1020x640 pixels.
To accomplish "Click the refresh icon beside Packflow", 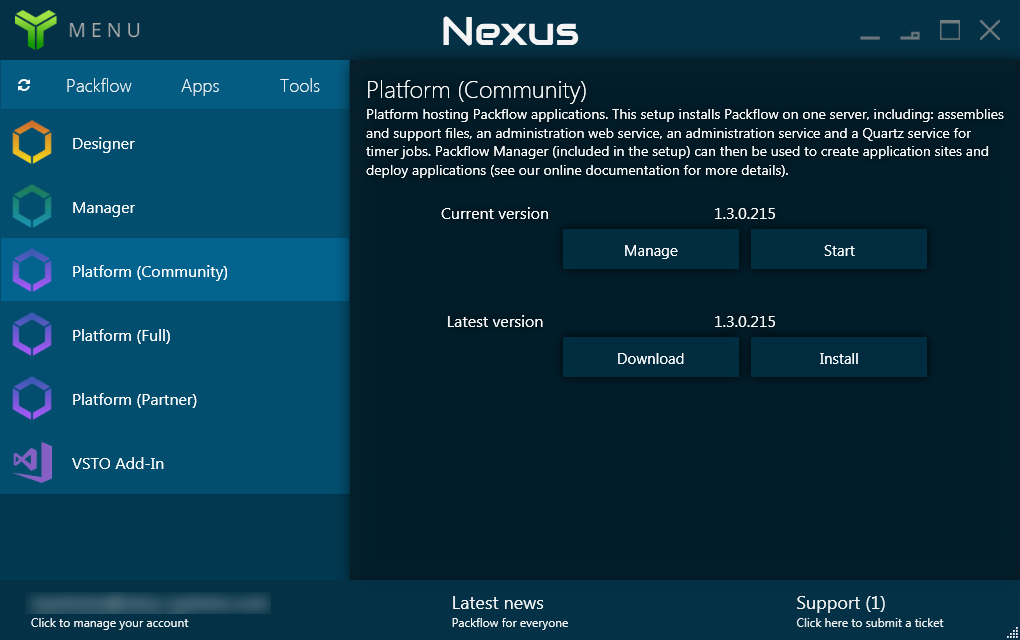I will (x=24, y=85).
